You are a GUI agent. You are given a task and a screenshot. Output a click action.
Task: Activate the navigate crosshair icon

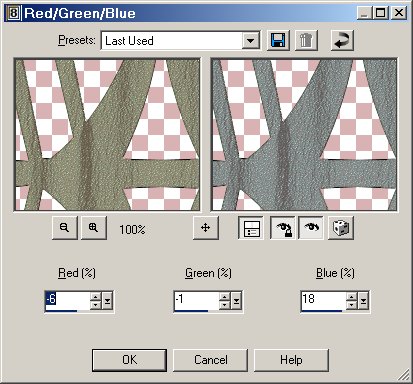(x=206, y=228)
